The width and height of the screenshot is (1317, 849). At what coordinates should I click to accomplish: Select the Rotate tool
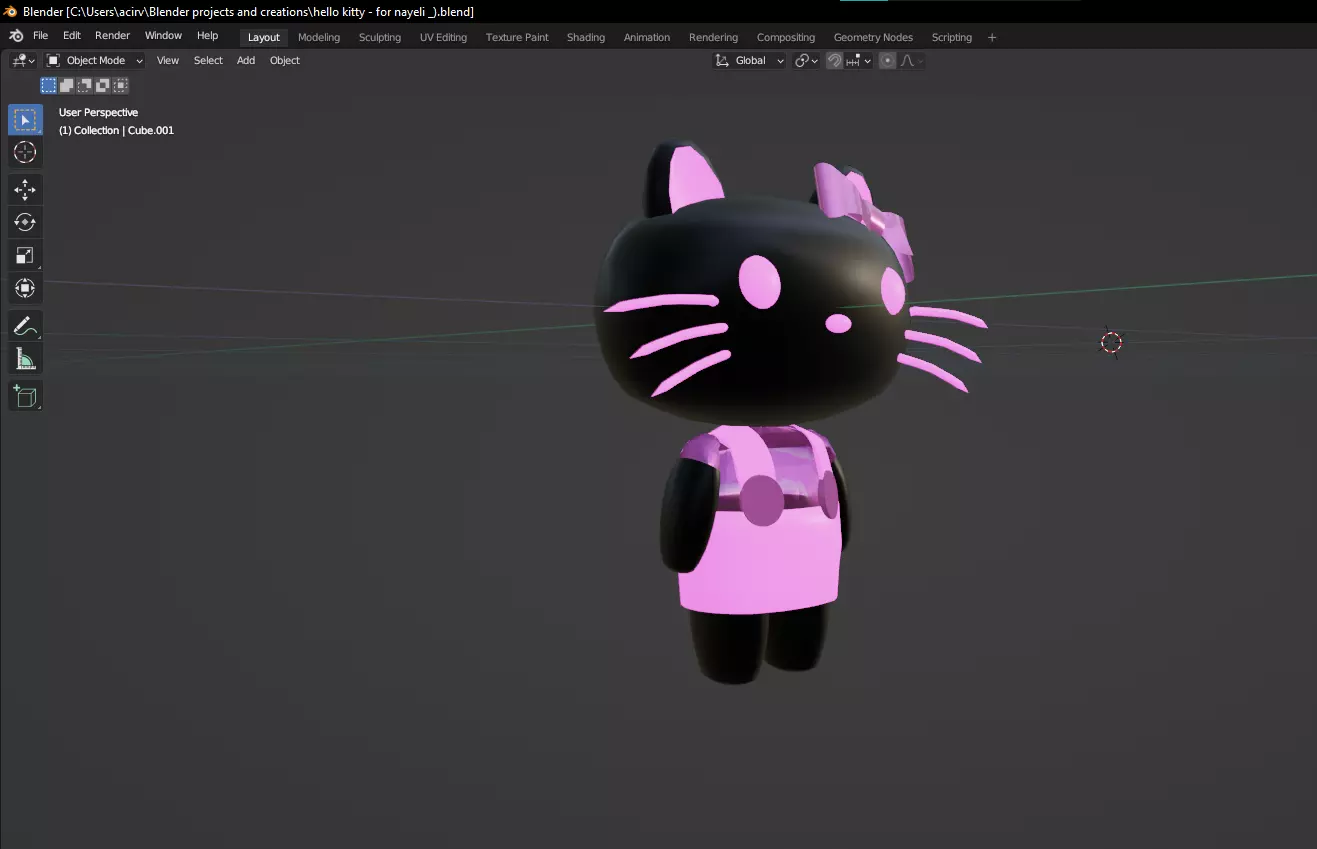tap(25, 222)
